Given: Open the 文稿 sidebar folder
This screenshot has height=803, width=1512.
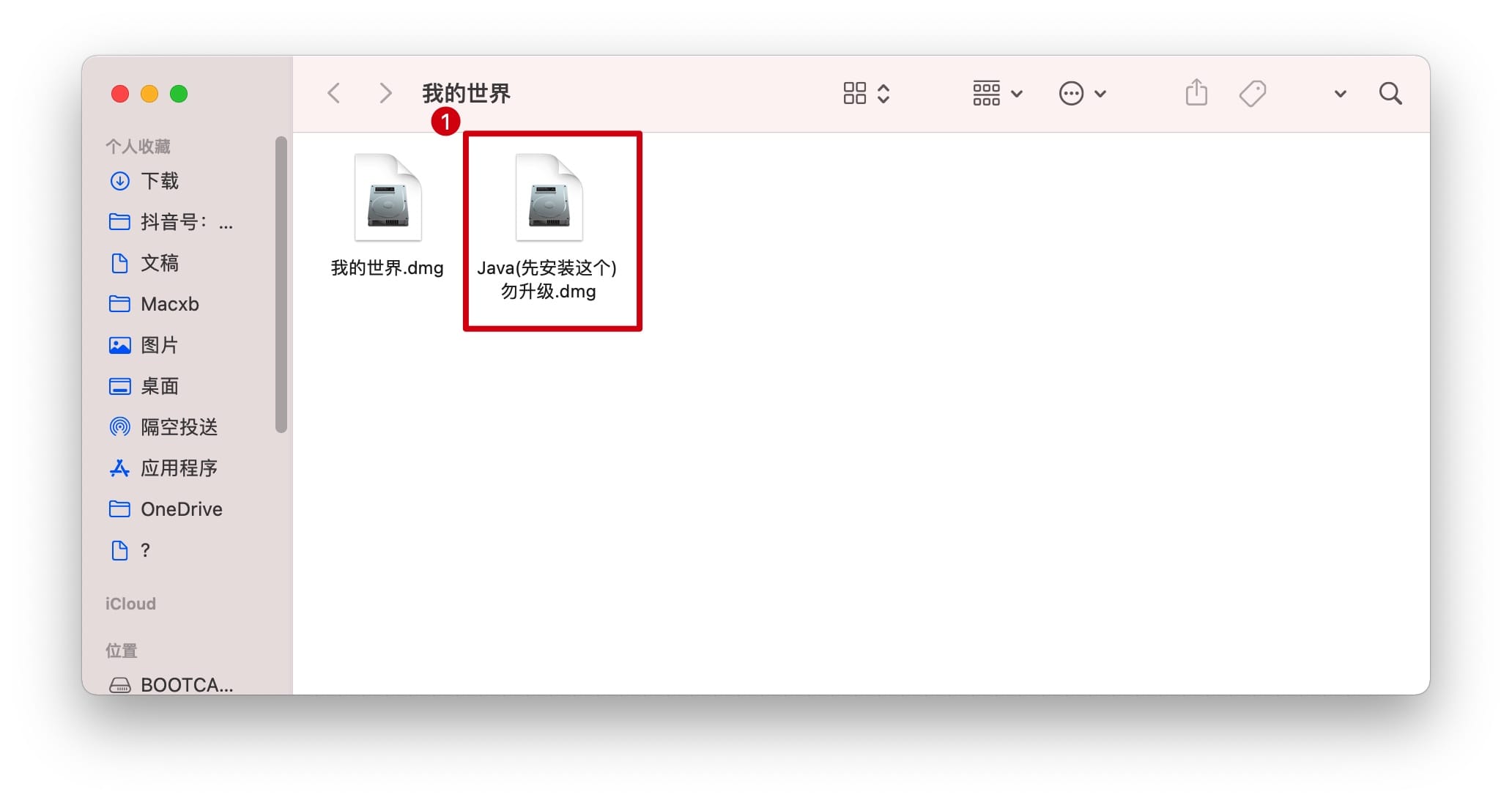Looking at the screenshot, I should tap(159, 263).
